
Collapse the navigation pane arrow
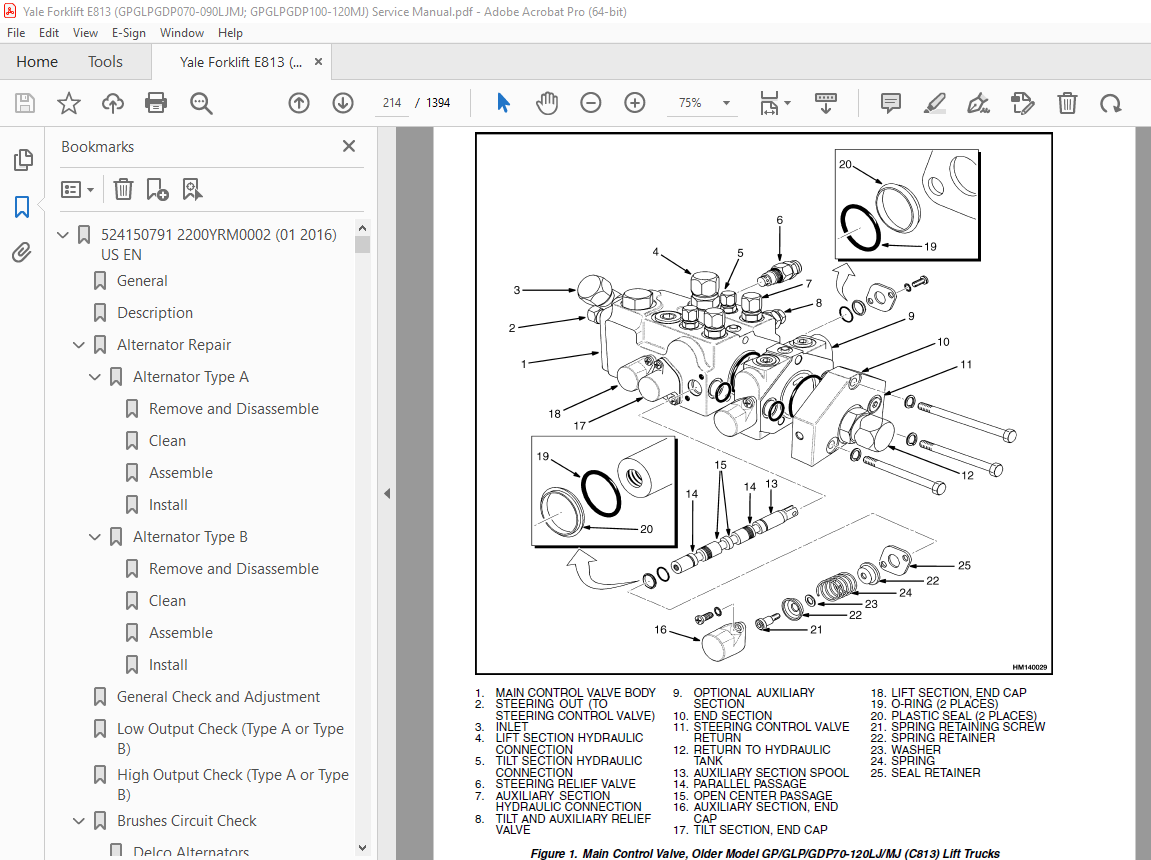pyautogui.click(x=387, y=494)
